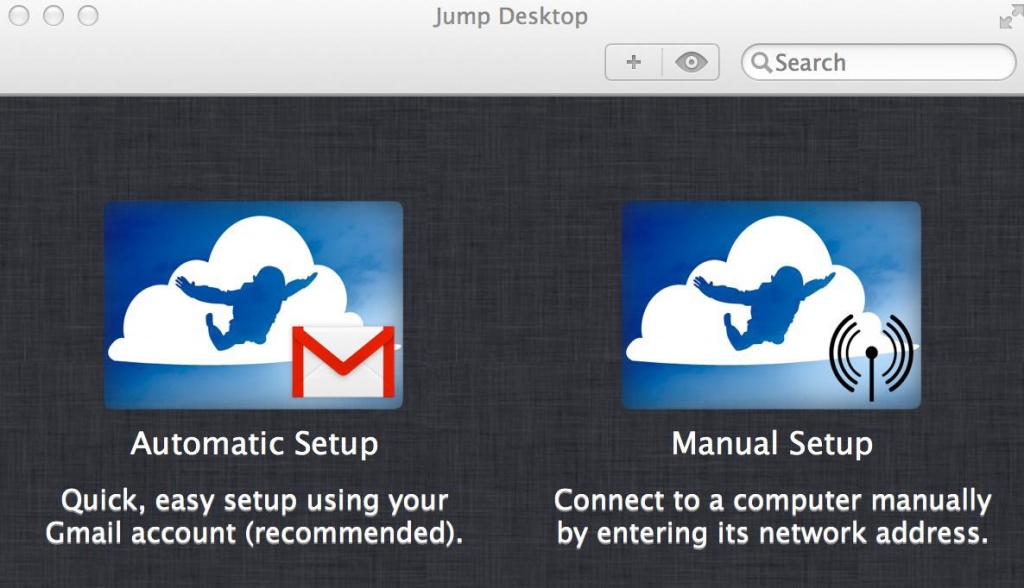Enter fullscreen with the arrows icon
The width and height of the screenshot is (1024, 588).
pyautogui.click(x=1011, y=18)
